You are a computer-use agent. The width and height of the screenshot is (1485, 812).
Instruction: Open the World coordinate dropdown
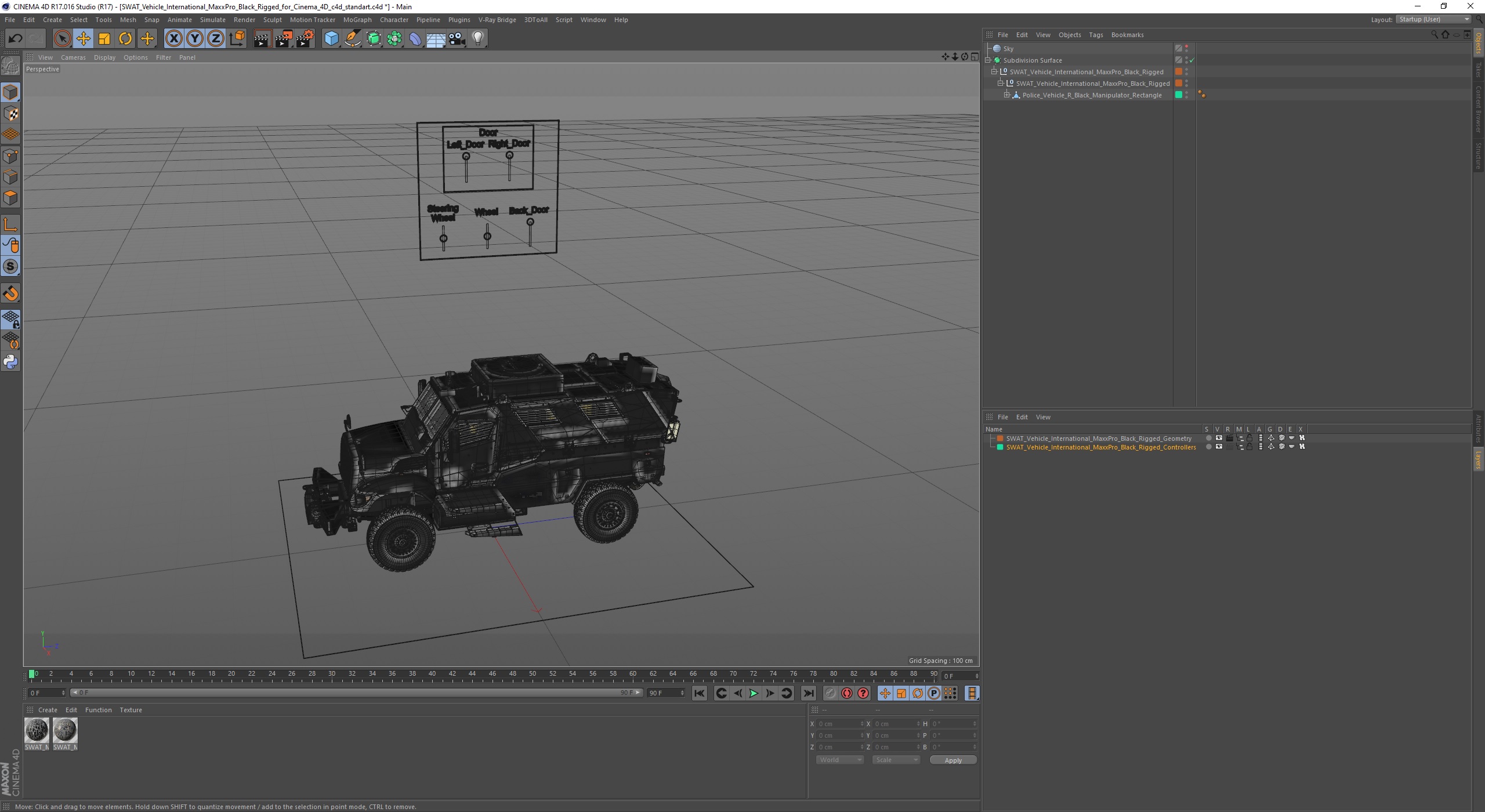pos(840,760)
